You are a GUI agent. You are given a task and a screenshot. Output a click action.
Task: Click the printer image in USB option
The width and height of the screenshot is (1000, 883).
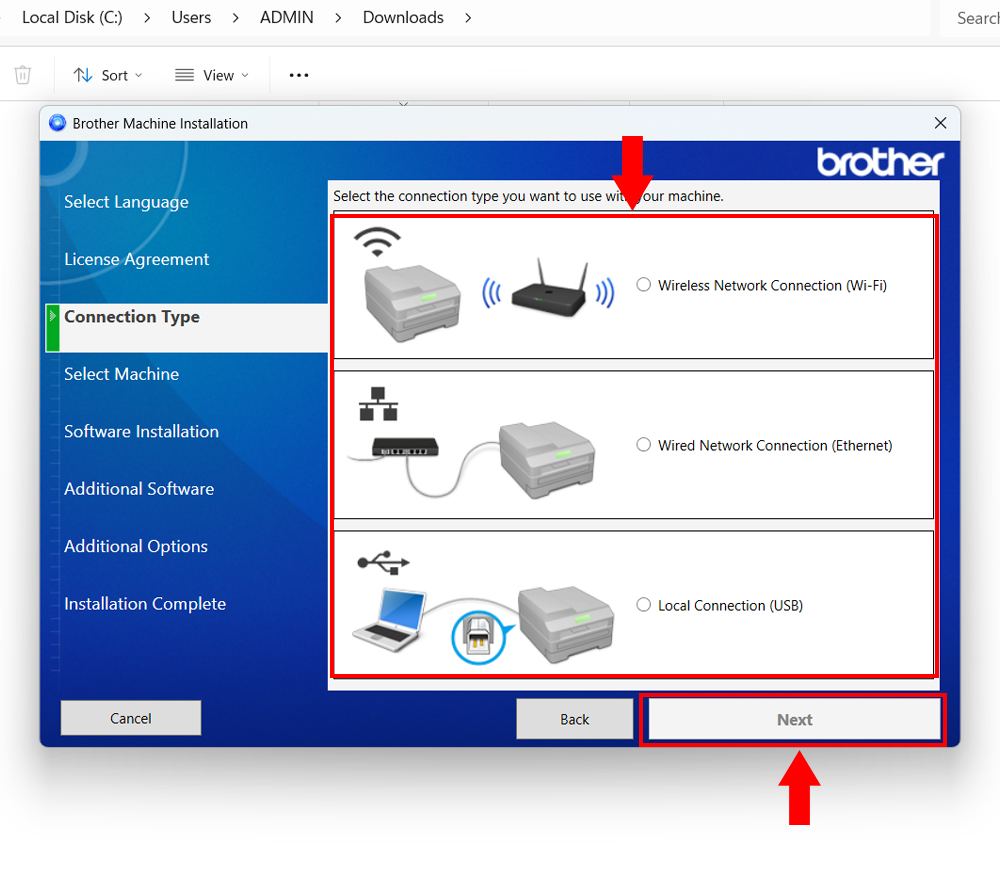pos(566,624)
